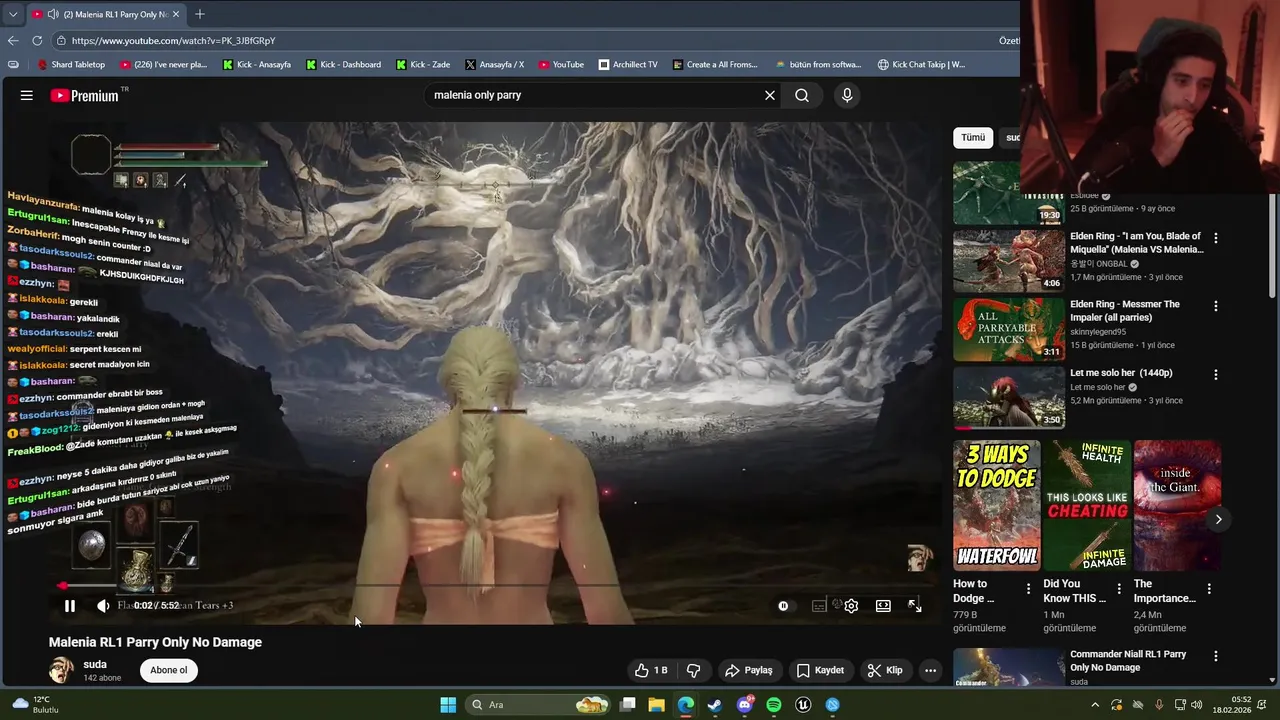Open menu for Commander Niall video

[1216, 656]
